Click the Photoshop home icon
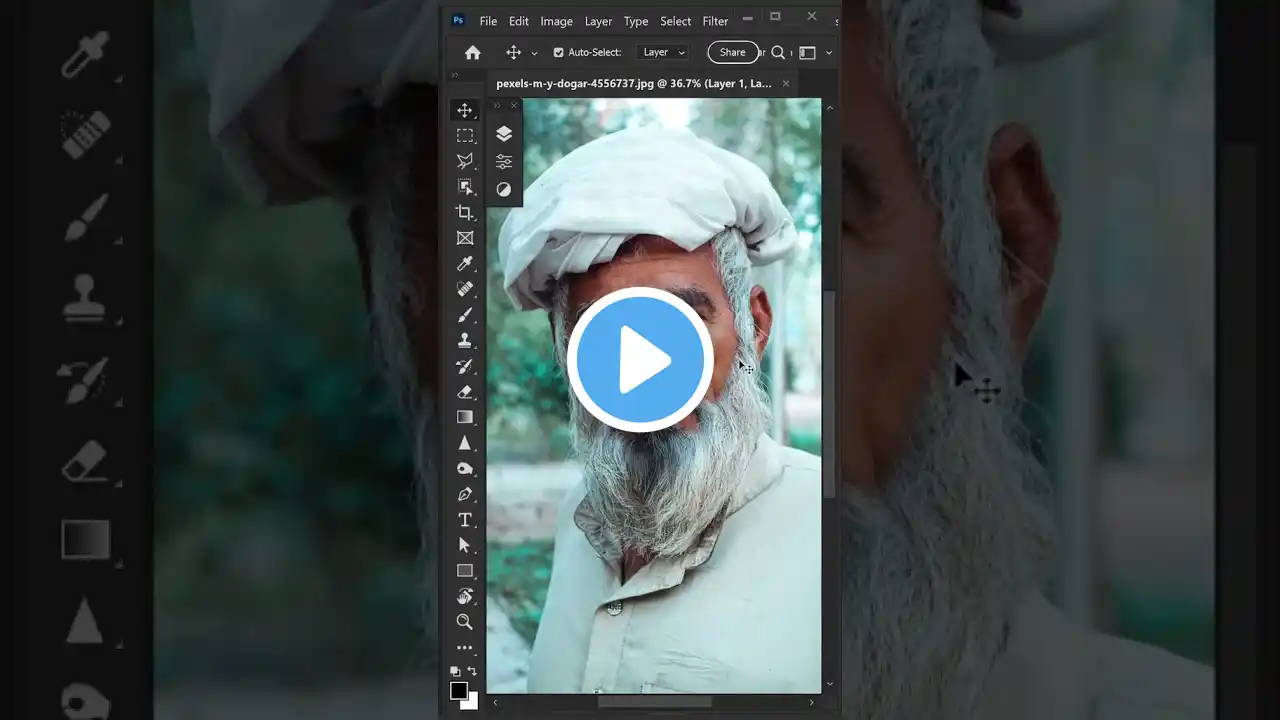Viewport: 1280px width, 720px height. (471, 52)
